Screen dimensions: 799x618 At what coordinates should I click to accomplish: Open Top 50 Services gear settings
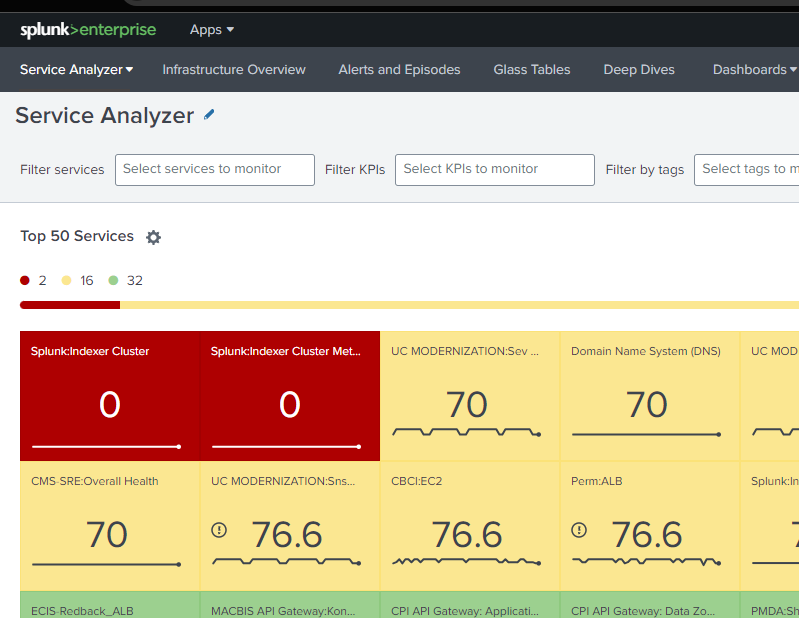153,237
